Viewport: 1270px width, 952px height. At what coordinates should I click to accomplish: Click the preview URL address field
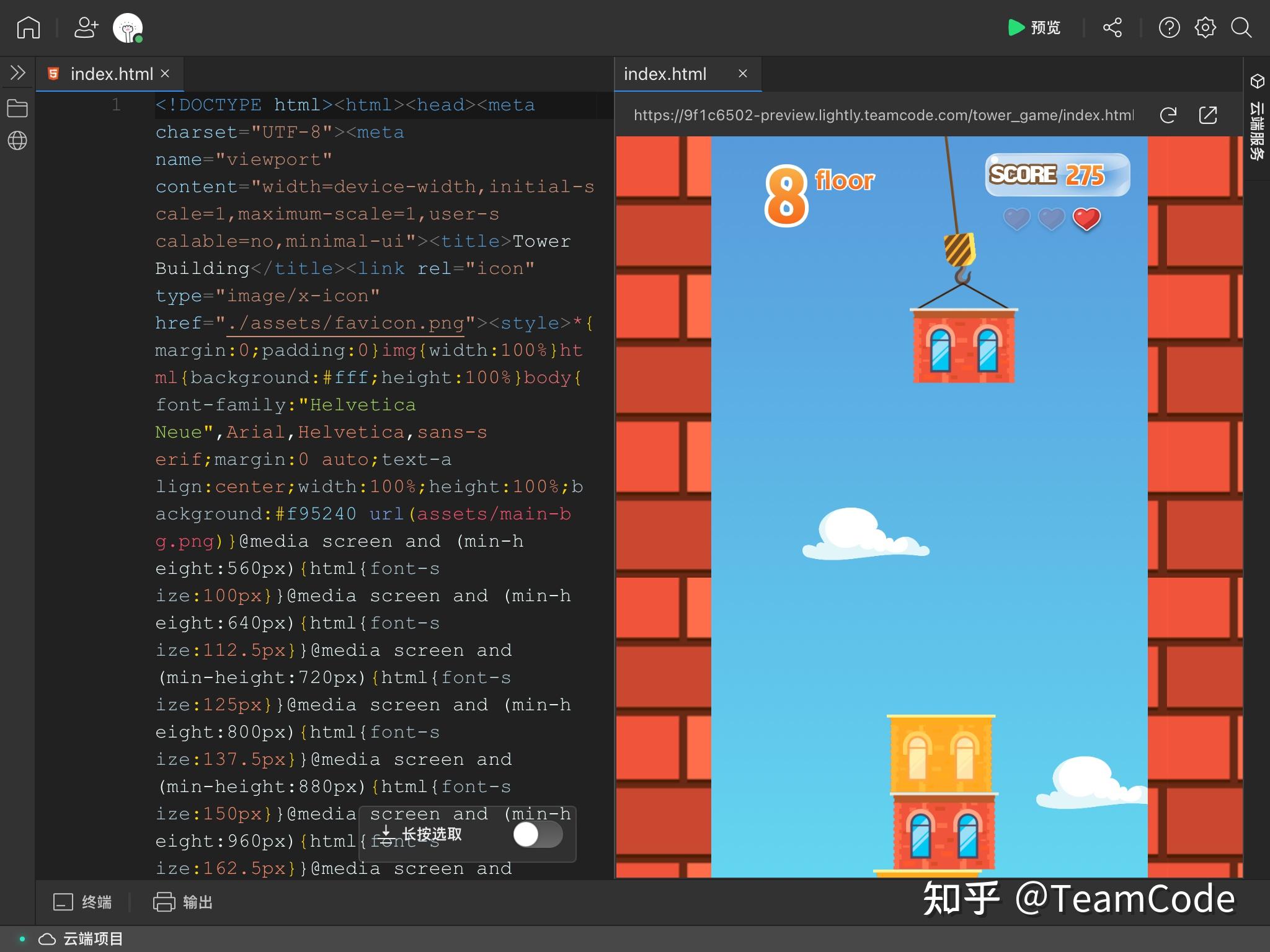[x=883, y=115]
